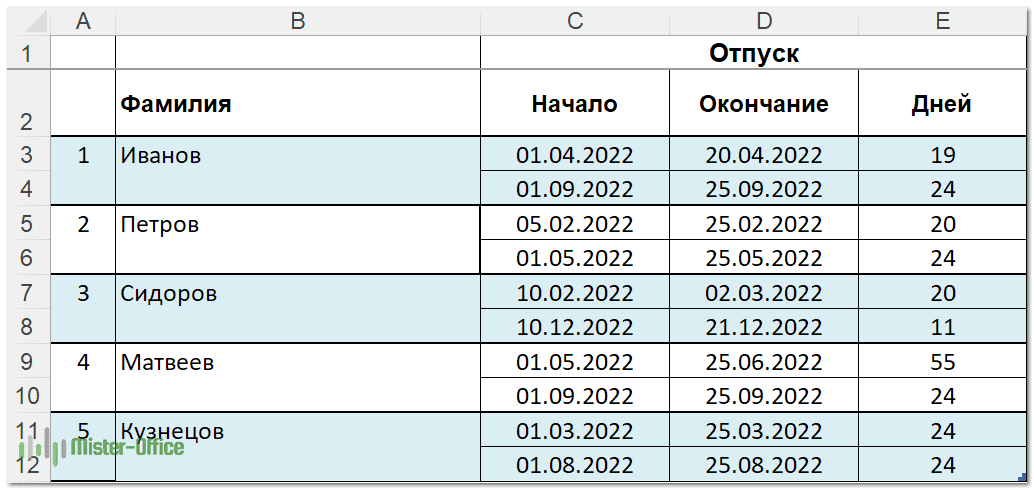Select column A header
The image size is (1034, 490).
pyautogui.click(x=83, y=21)
